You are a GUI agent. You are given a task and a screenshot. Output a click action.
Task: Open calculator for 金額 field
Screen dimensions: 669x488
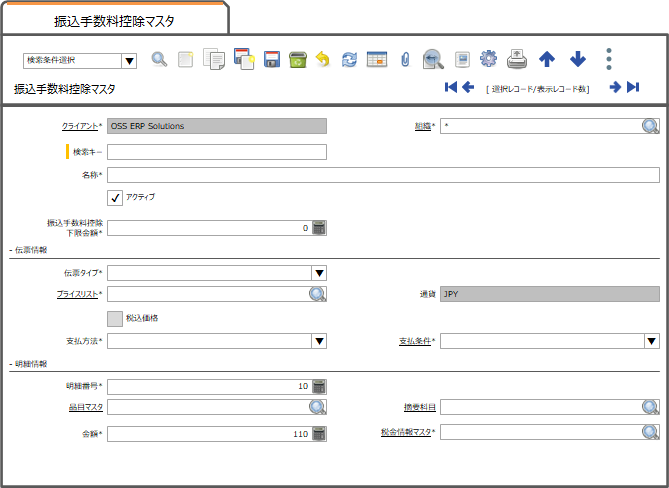pos(319,433)
